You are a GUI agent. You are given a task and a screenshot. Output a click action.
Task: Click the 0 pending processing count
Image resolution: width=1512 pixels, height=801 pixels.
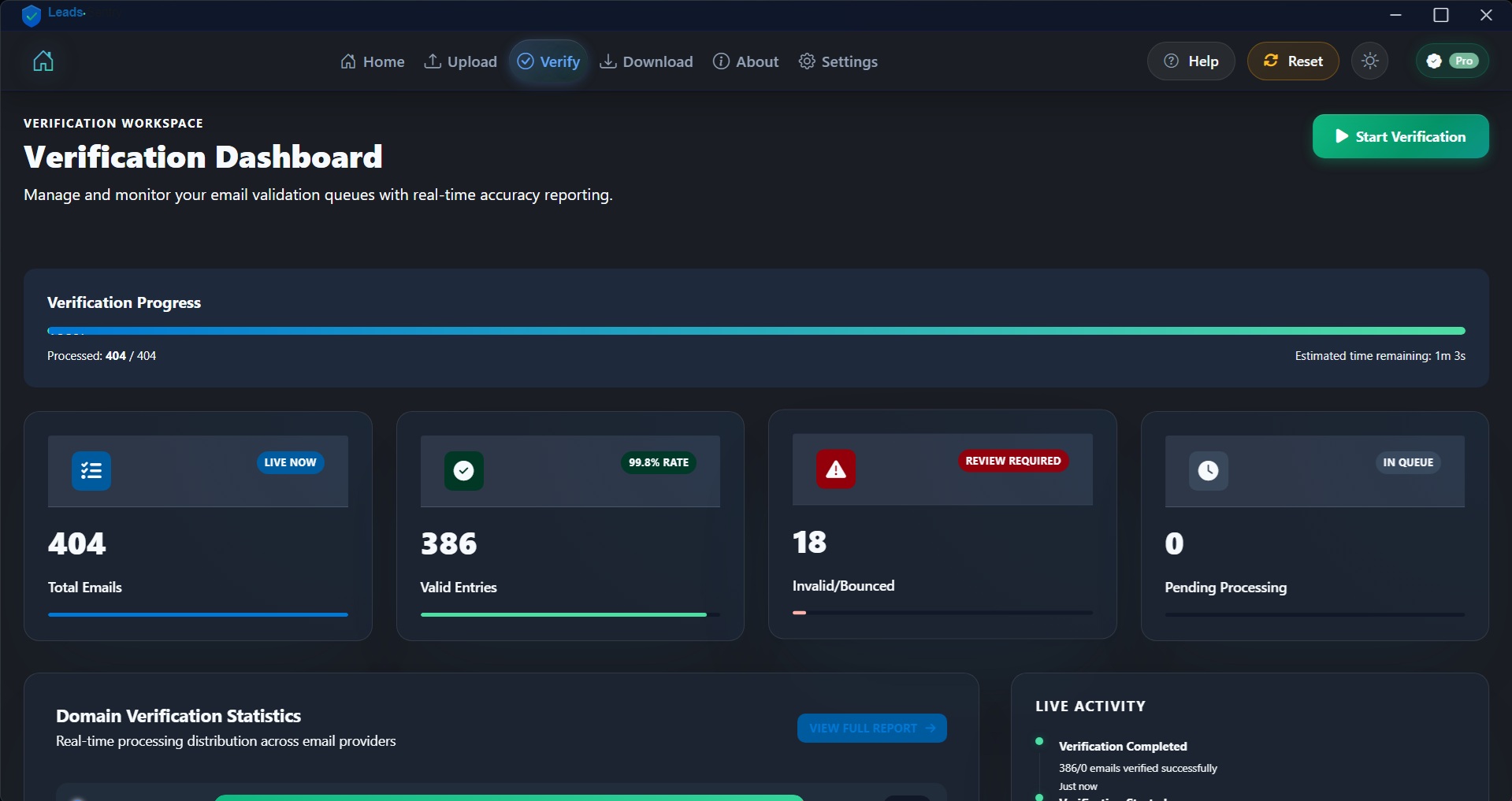point(1174,543)
